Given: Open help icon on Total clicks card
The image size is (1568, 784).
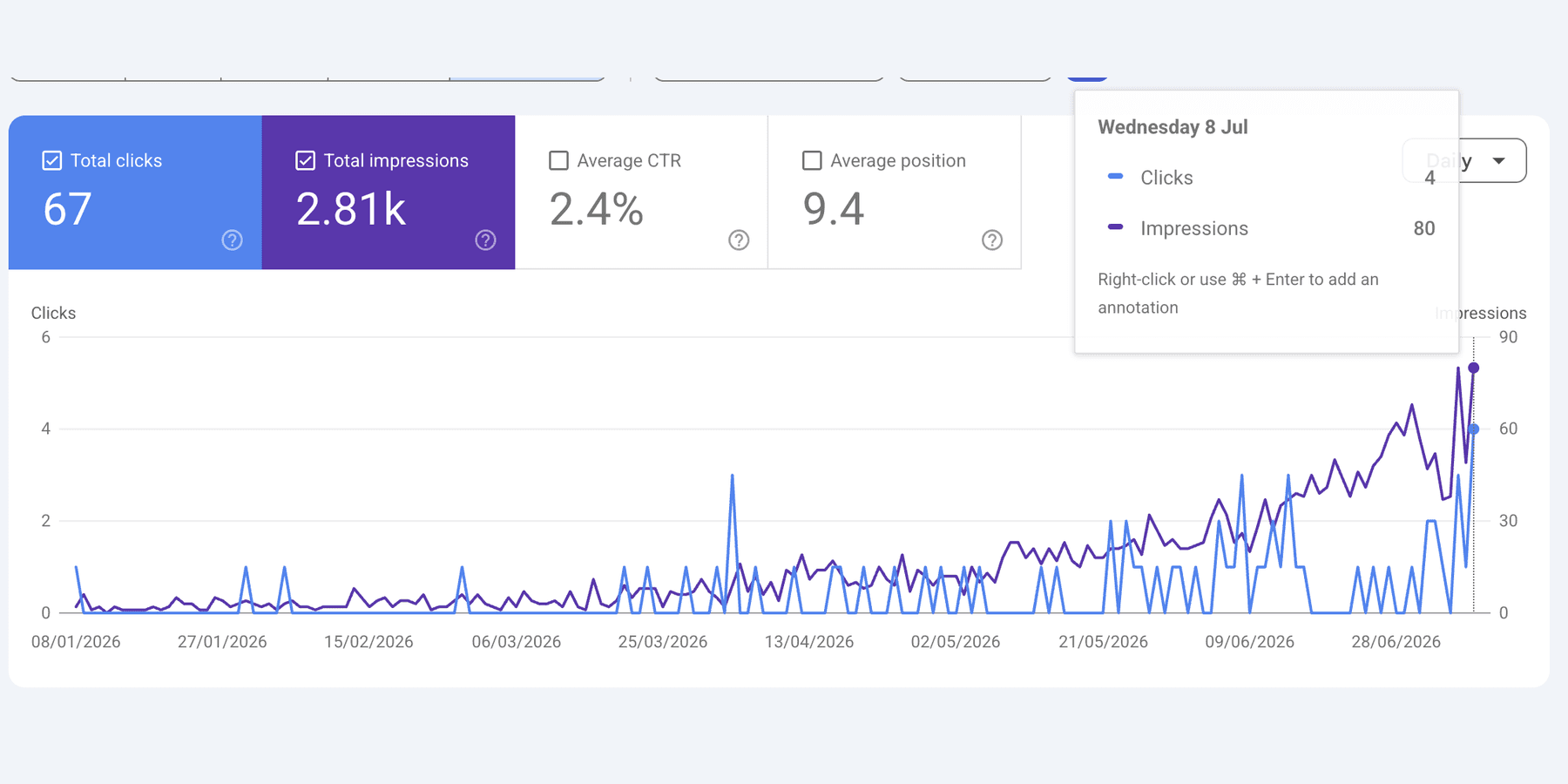Looking at the screenshot, I should click(232, 240).
